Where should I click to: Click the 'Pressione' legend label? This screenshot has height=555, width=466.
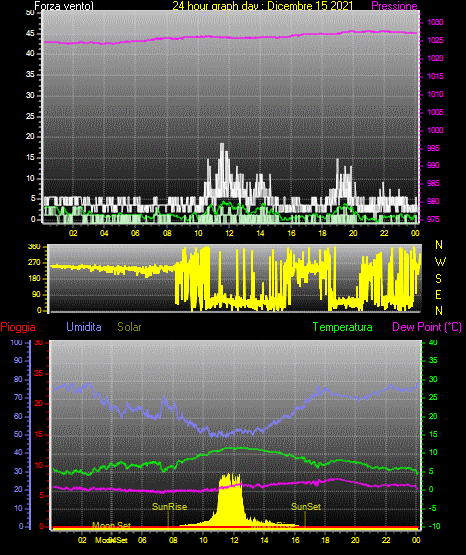click(x=394, y=6)
